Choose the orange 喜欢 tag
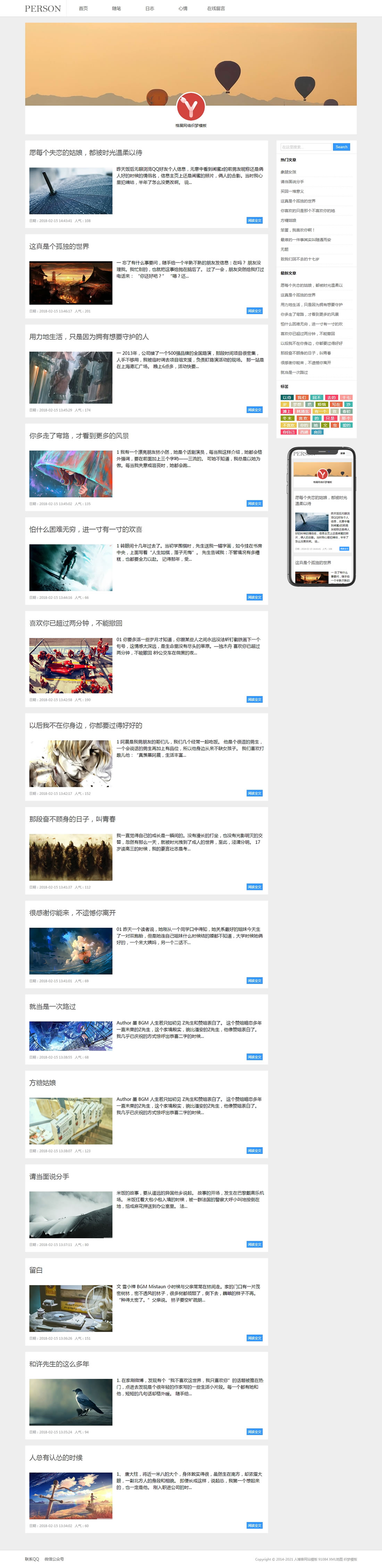382x1568 pixels. point(303,418)
